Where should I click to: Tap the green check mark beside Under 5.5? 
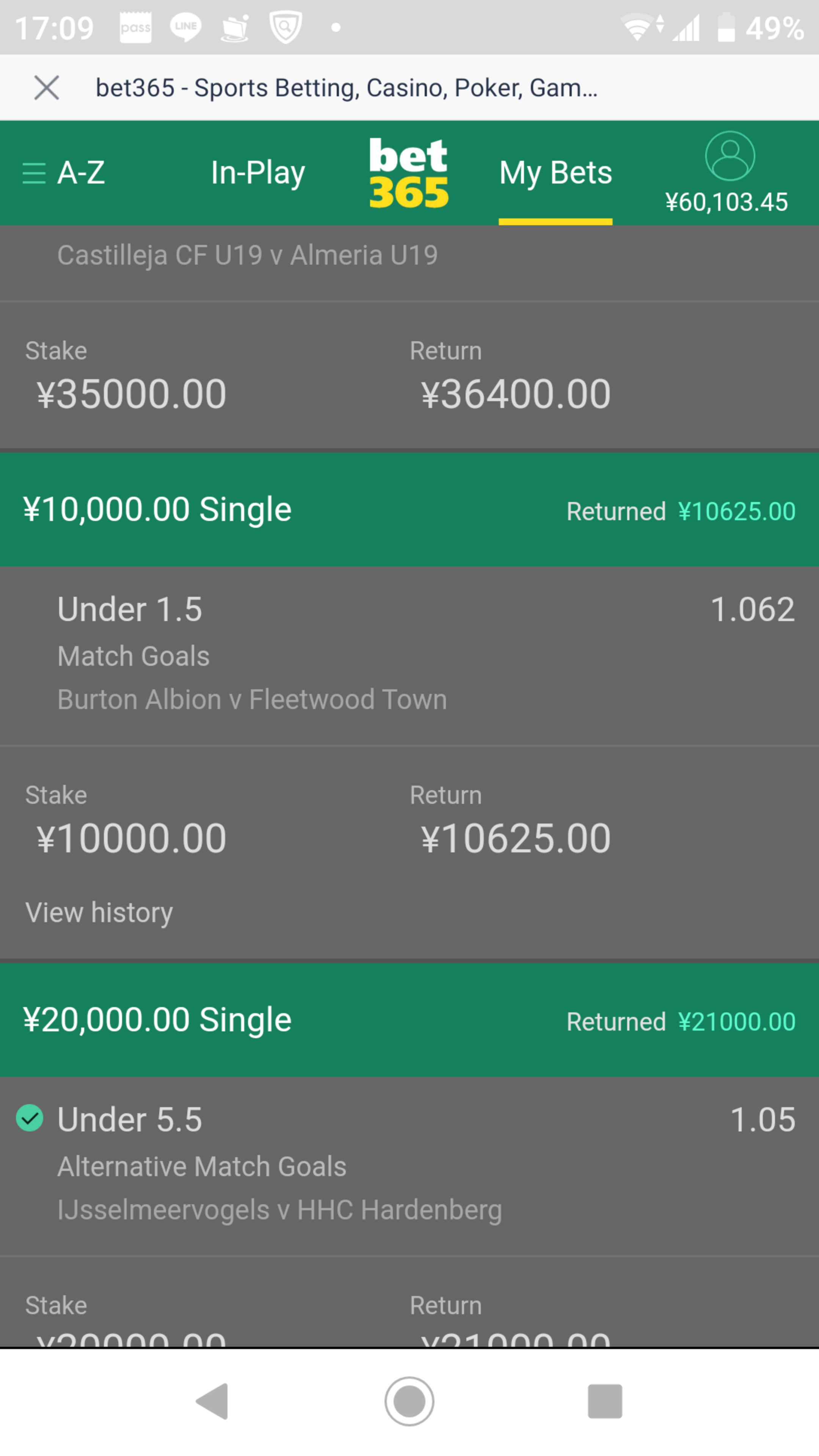tap(30, 1118)
